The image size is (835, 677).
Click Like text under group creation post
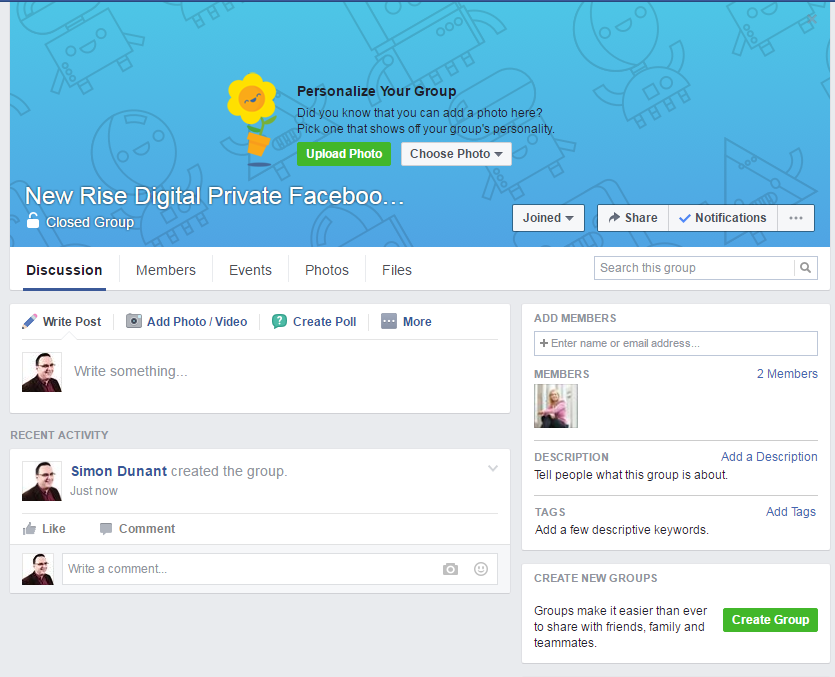54,529
